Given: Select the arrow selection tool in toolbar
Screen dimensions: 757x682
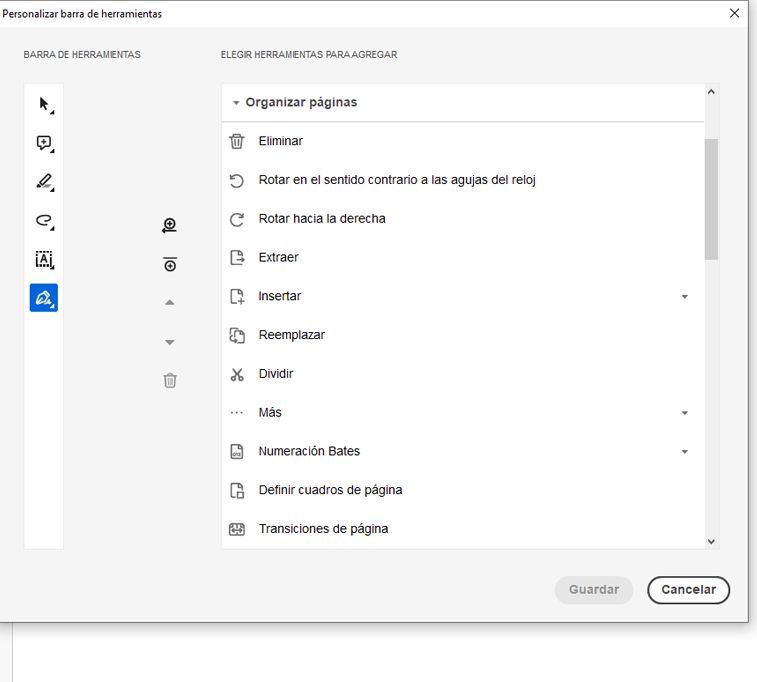Looking at the screenshot, I should 44,104.
